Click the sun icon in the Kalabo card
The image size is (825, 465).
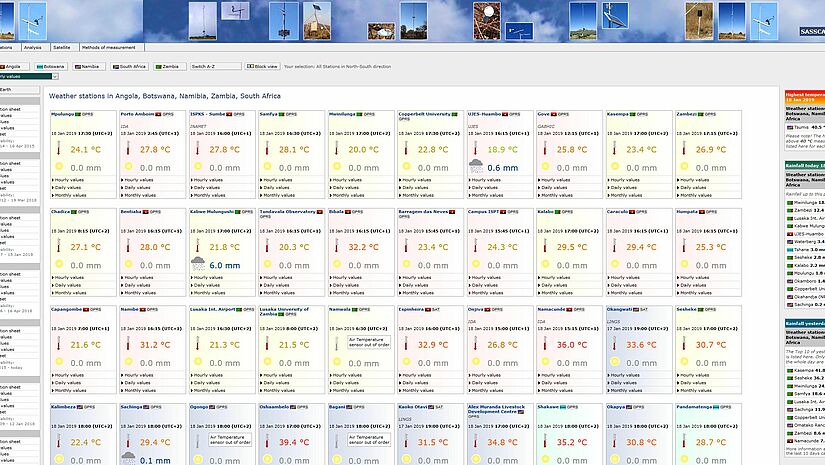click(x=545, y=264)
